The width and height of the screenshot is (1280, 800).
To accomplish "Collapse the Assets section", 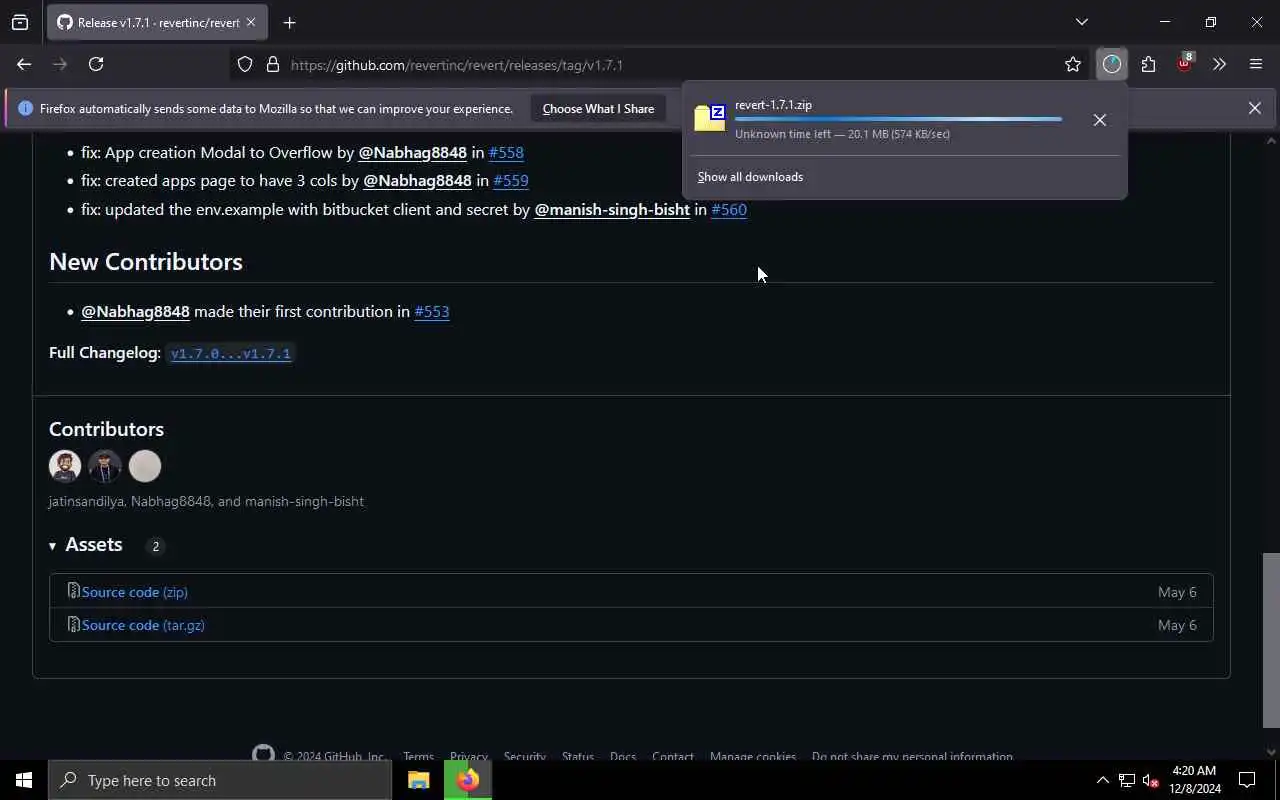I will point(86,545).
